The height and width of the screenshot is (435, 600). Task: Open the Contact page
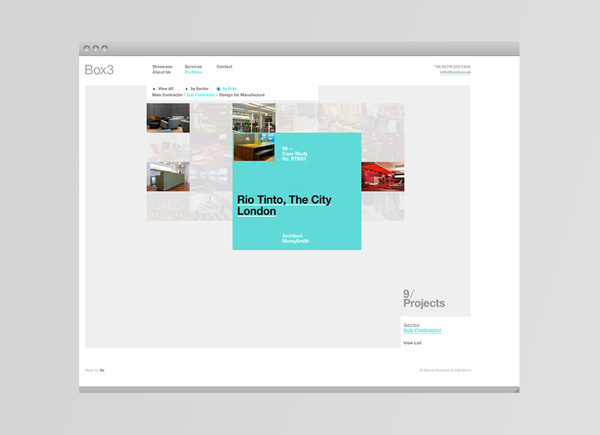coord(224,67)
